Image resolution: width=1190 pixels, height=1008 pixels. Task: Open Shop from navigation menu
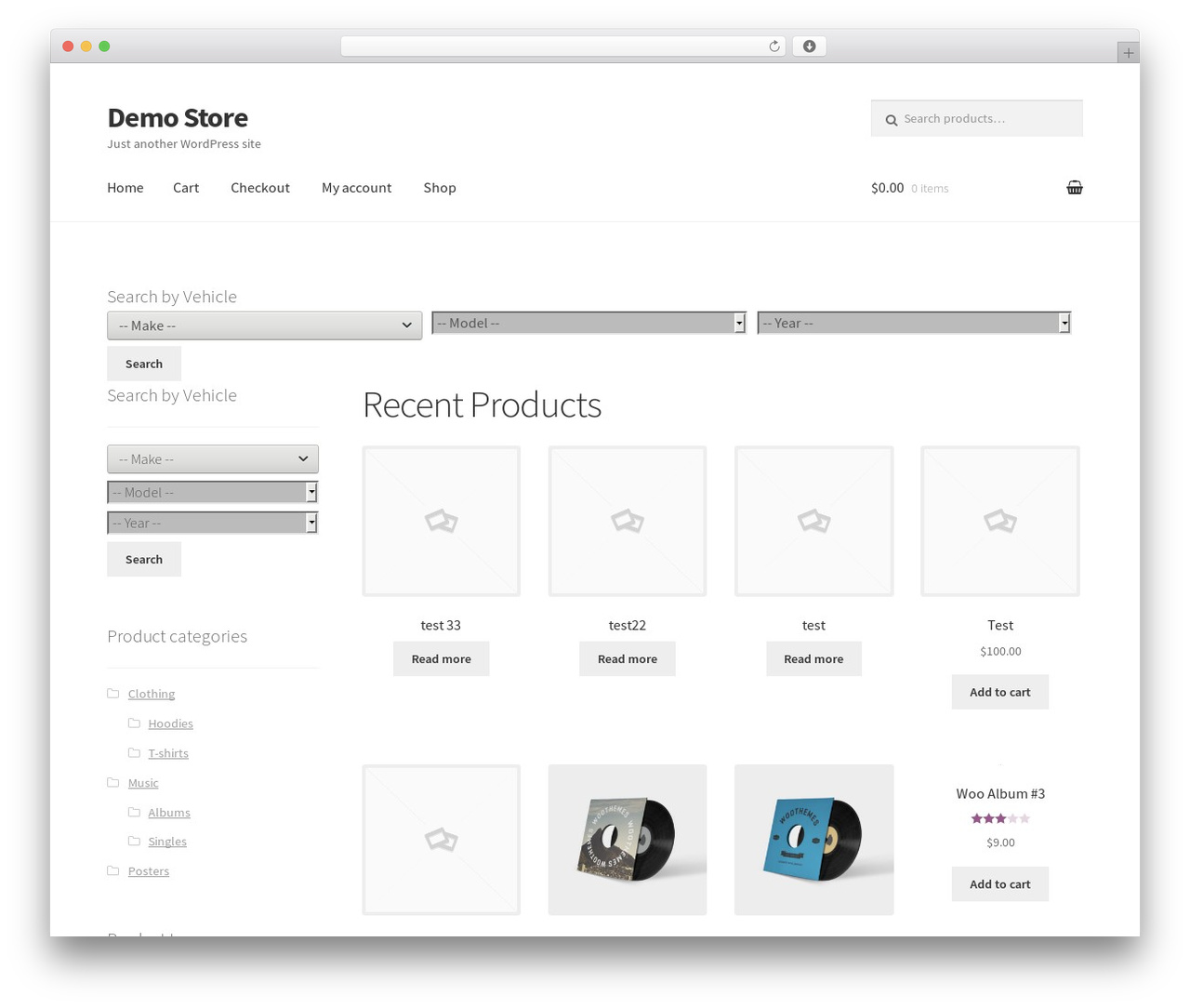(440, 188)
